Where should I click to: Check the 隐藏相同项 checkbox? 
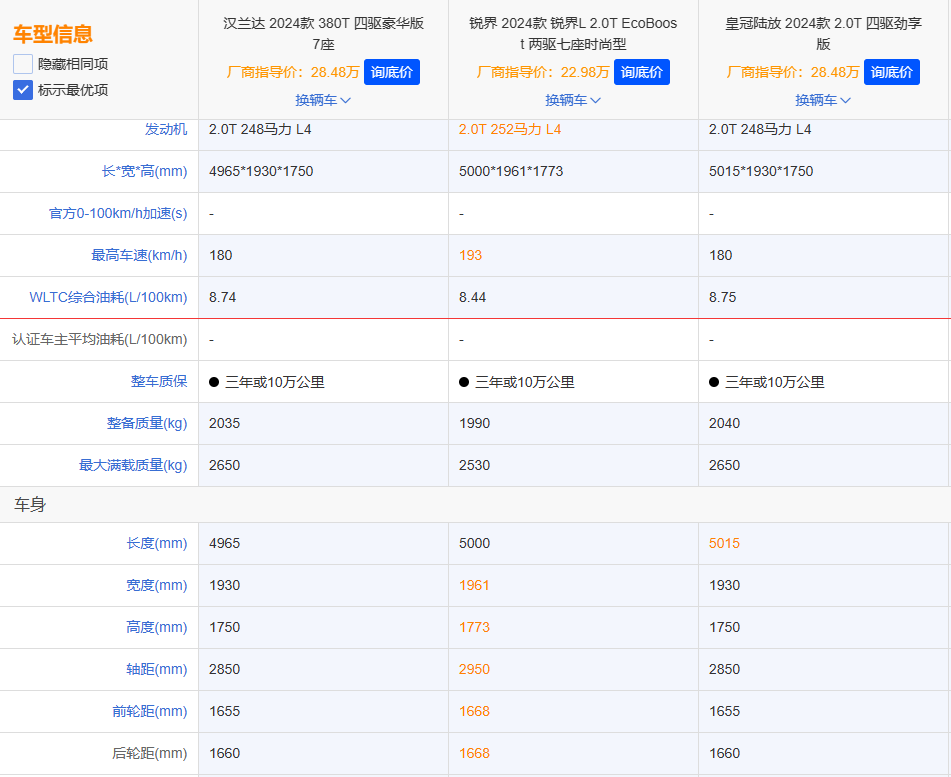(23, 64)
